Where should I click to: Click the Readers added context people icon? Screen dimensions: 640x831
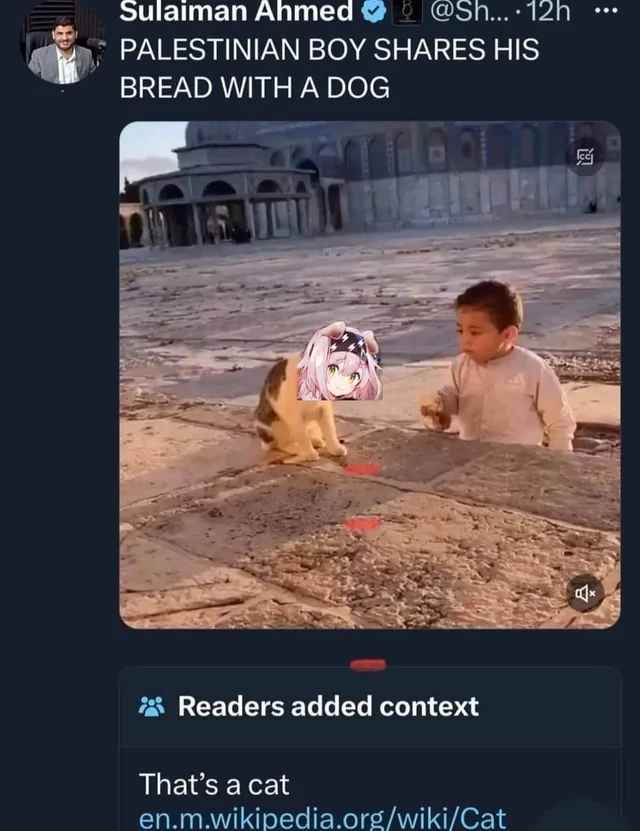152,706
